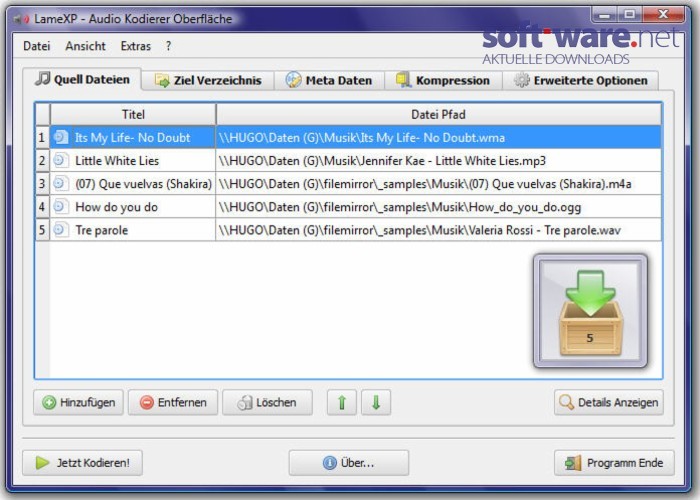Select title 'Little White Lies'
700x500 pixels.
(117, 161)
